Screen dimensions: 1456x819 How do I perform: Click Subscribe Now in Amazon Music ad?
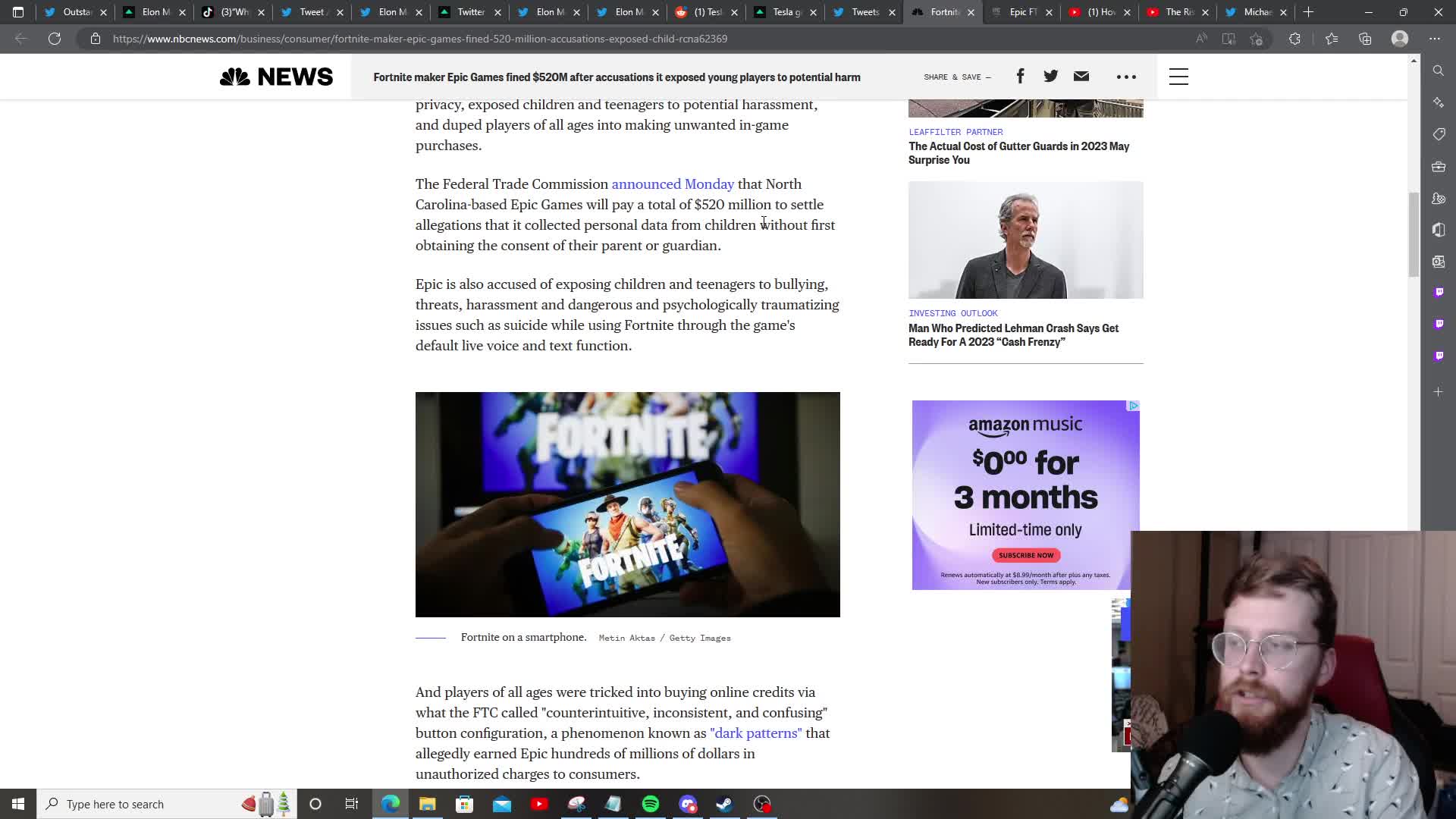click(x=1026, y=555)
